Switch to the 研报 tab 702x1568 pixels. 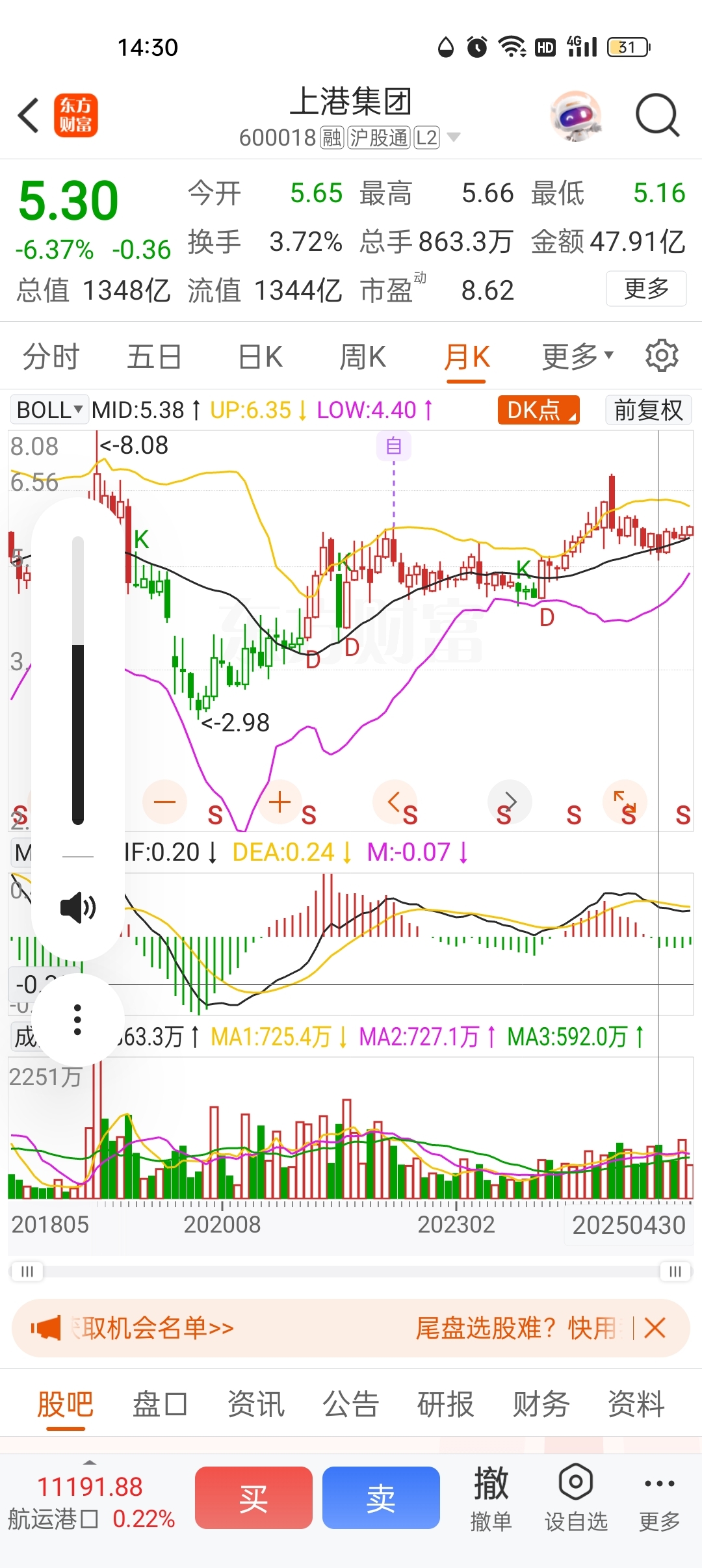point(446,1404)
